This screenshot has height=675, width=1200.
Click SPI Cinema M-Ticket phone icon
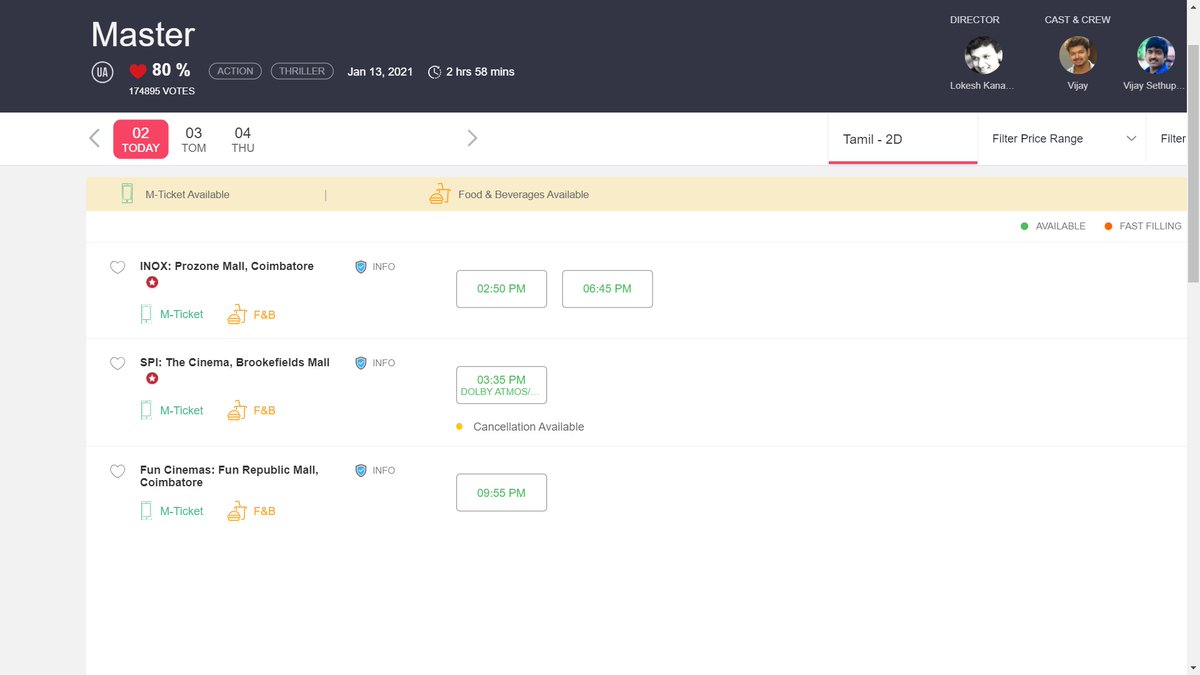tap(146, 410)
